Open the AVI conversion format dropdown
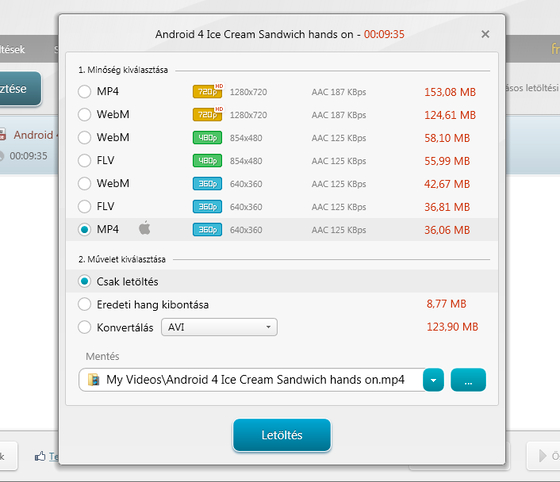Screen dimensions: 560x482 219,327
